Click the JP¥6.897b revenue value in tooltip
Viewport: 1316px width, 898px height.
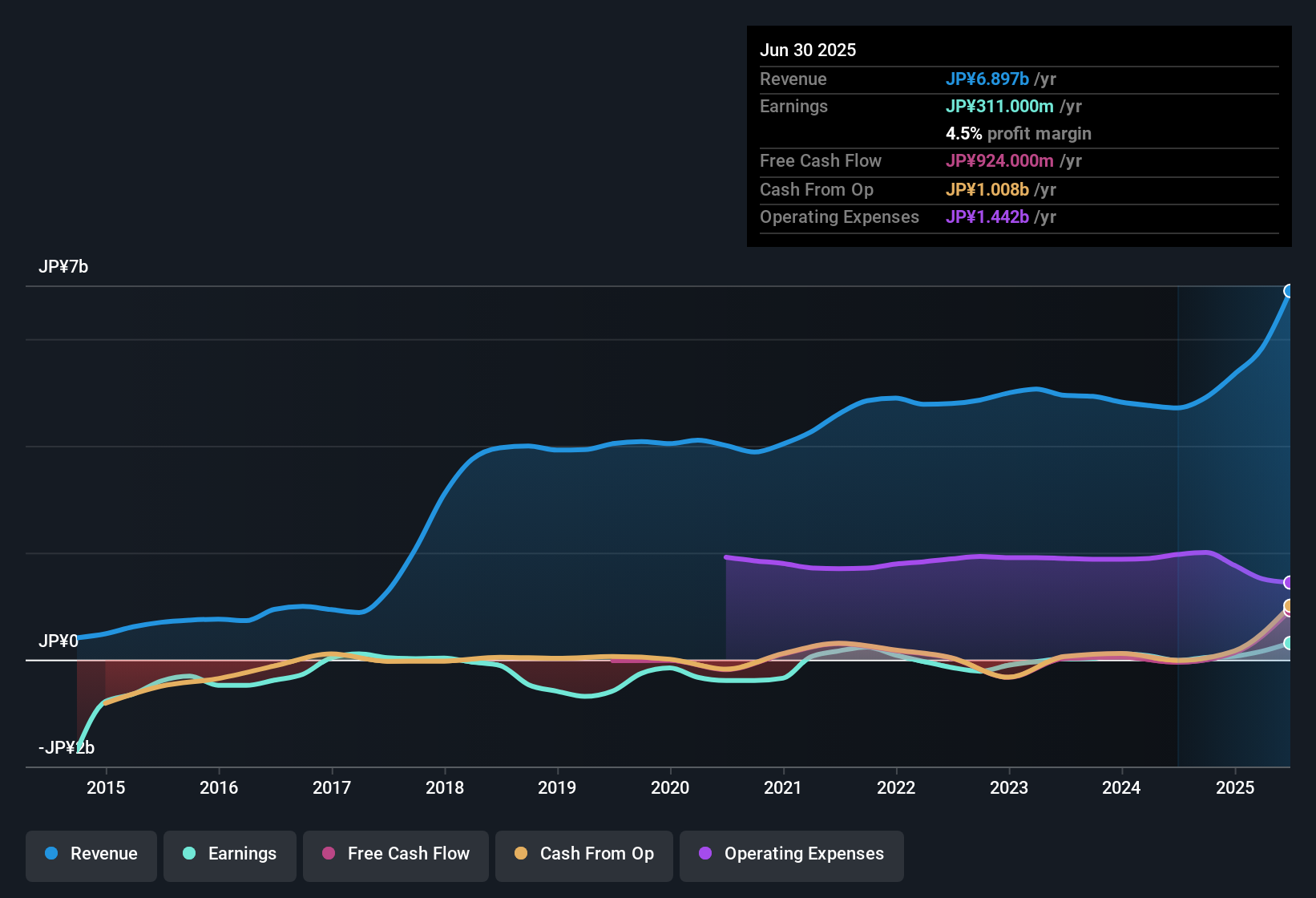(x=987, y=79)
